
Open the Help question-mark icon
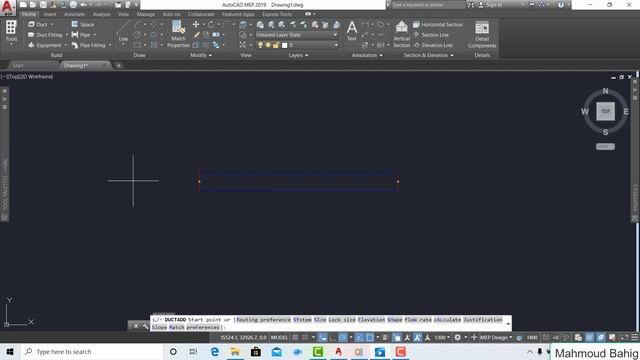click(561, 5)
